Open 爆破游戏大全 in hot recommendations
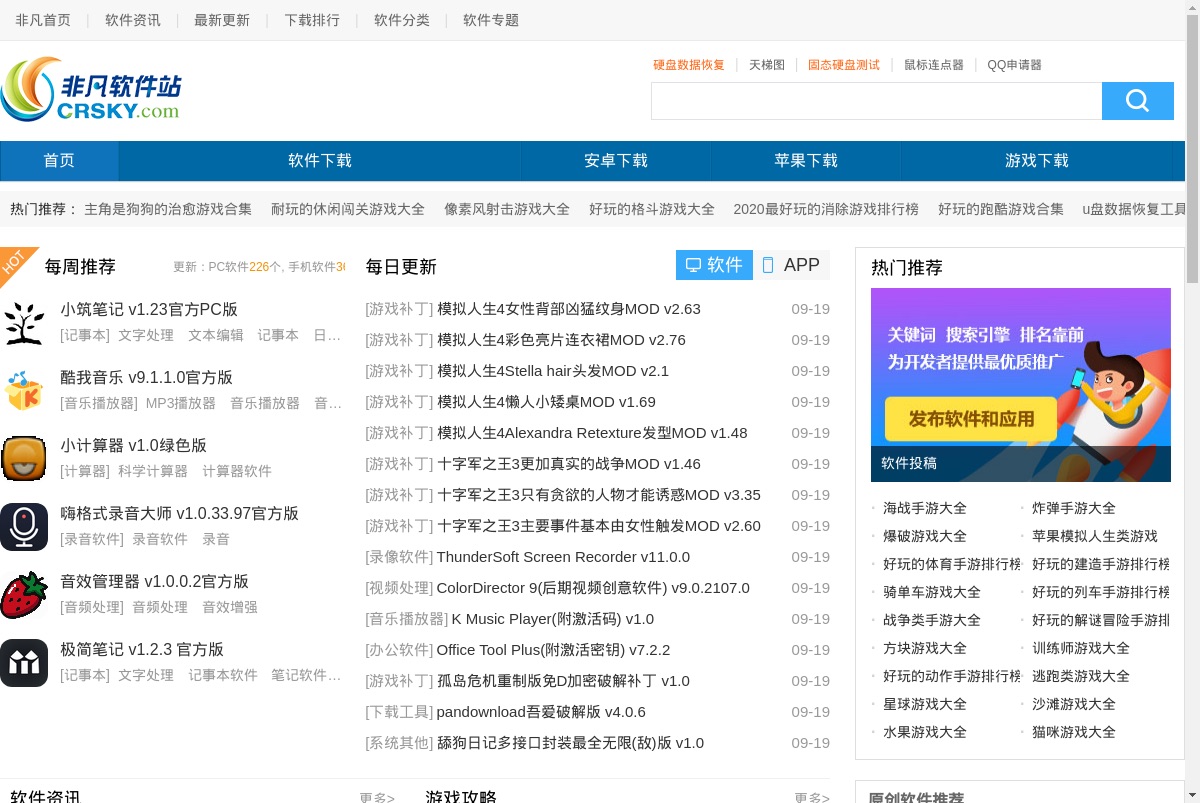Screen dimensions: 1200x803 click(925, 536)
